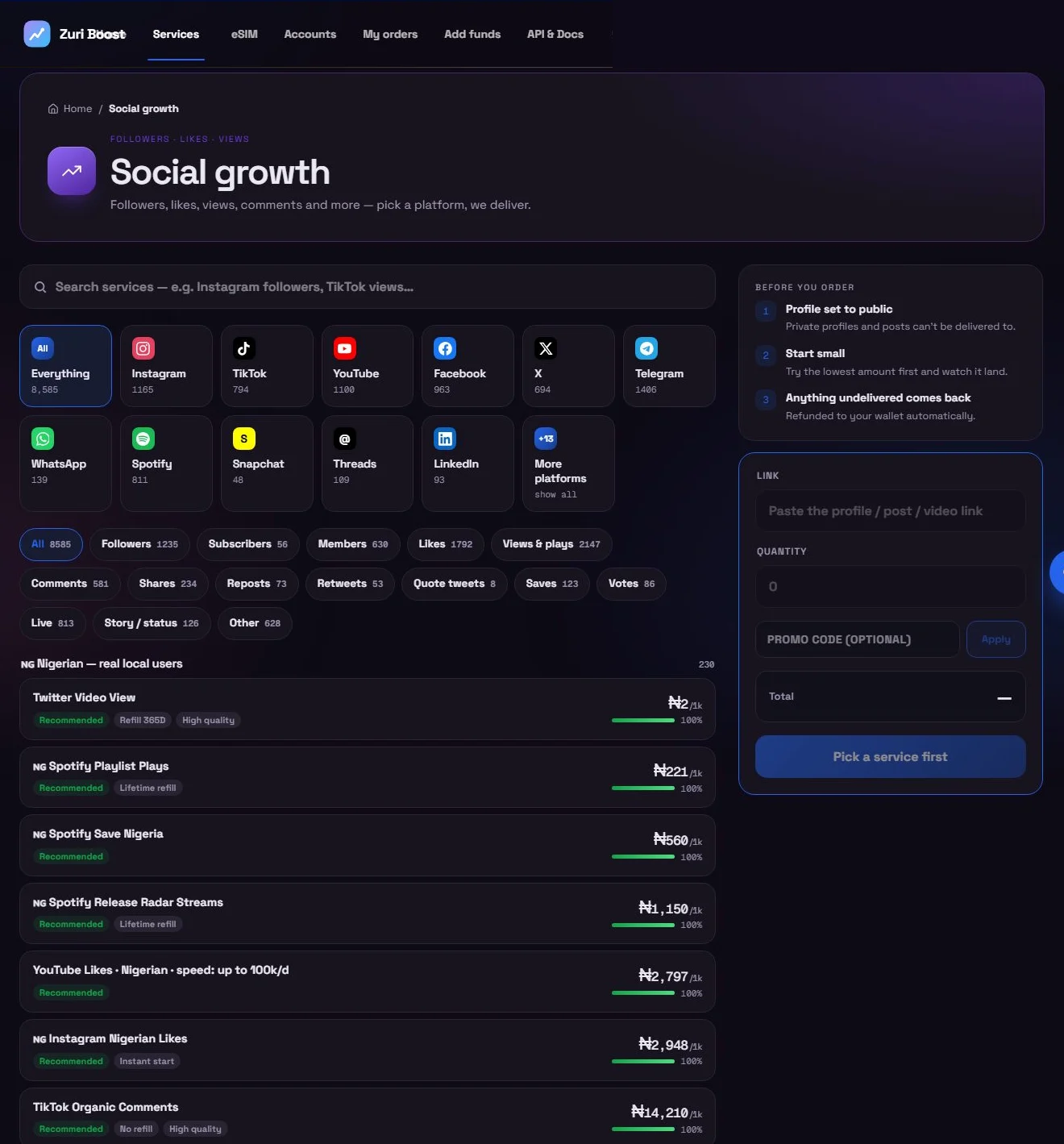
Task: Select the Snapchat platform icon
Action: pos(244,439)
